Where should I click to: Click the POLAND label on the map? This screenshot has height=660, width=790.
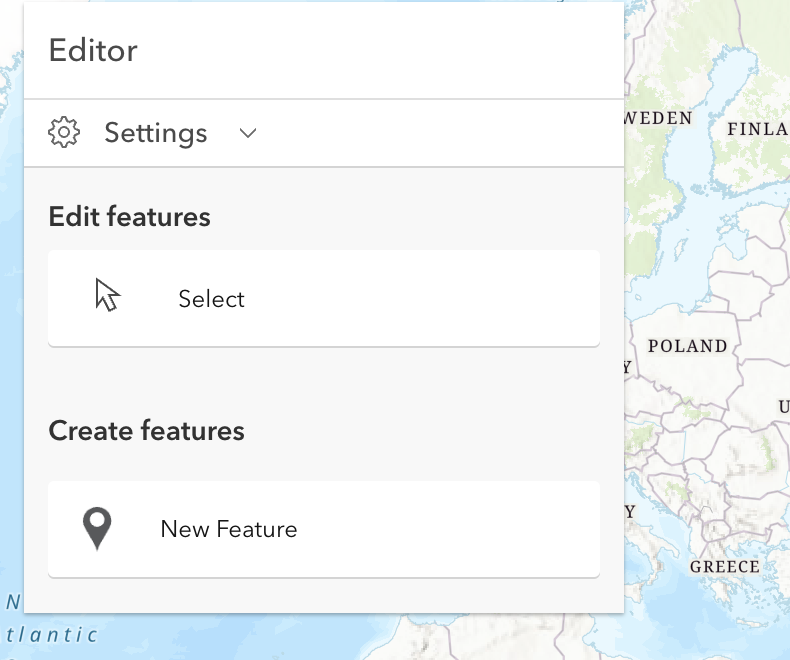click(x=687, y=347)
